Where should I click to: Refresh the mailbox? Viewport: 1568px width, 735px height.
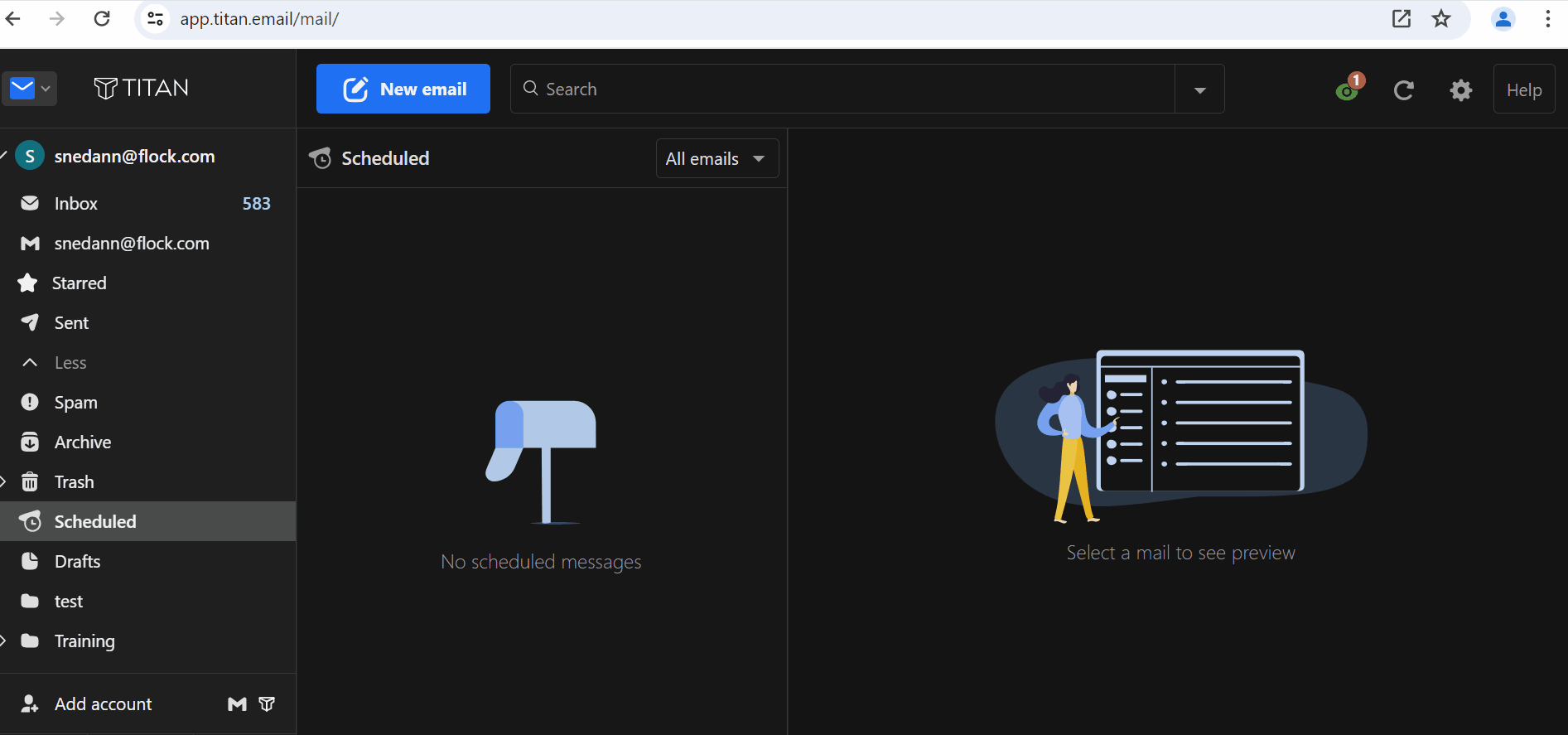pos(1403,89)
